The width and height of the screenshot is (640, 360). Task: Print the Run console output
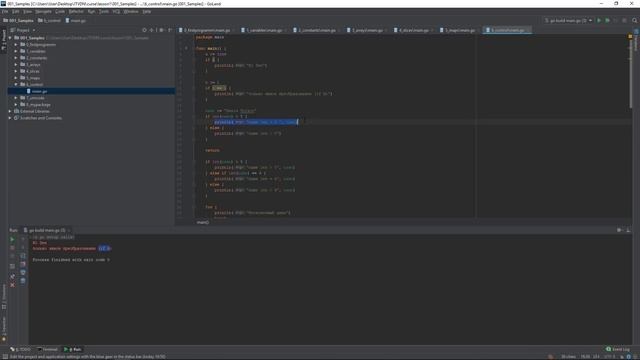[23, 272]
